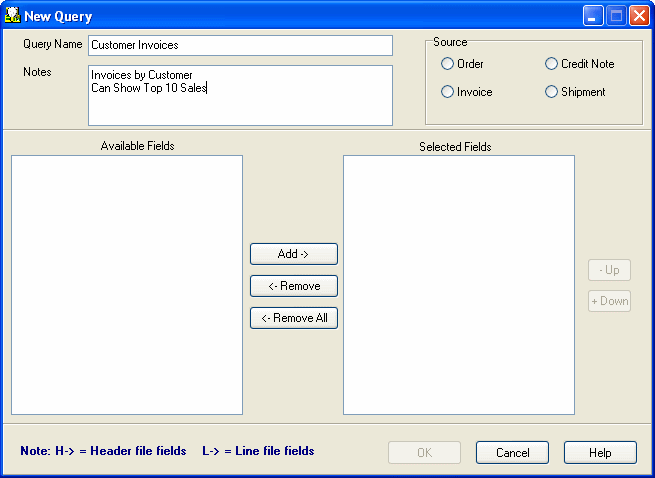This screenshot has width=655, height=478.
Task: Close the New Query window
Action: click(x=638, y=16)
